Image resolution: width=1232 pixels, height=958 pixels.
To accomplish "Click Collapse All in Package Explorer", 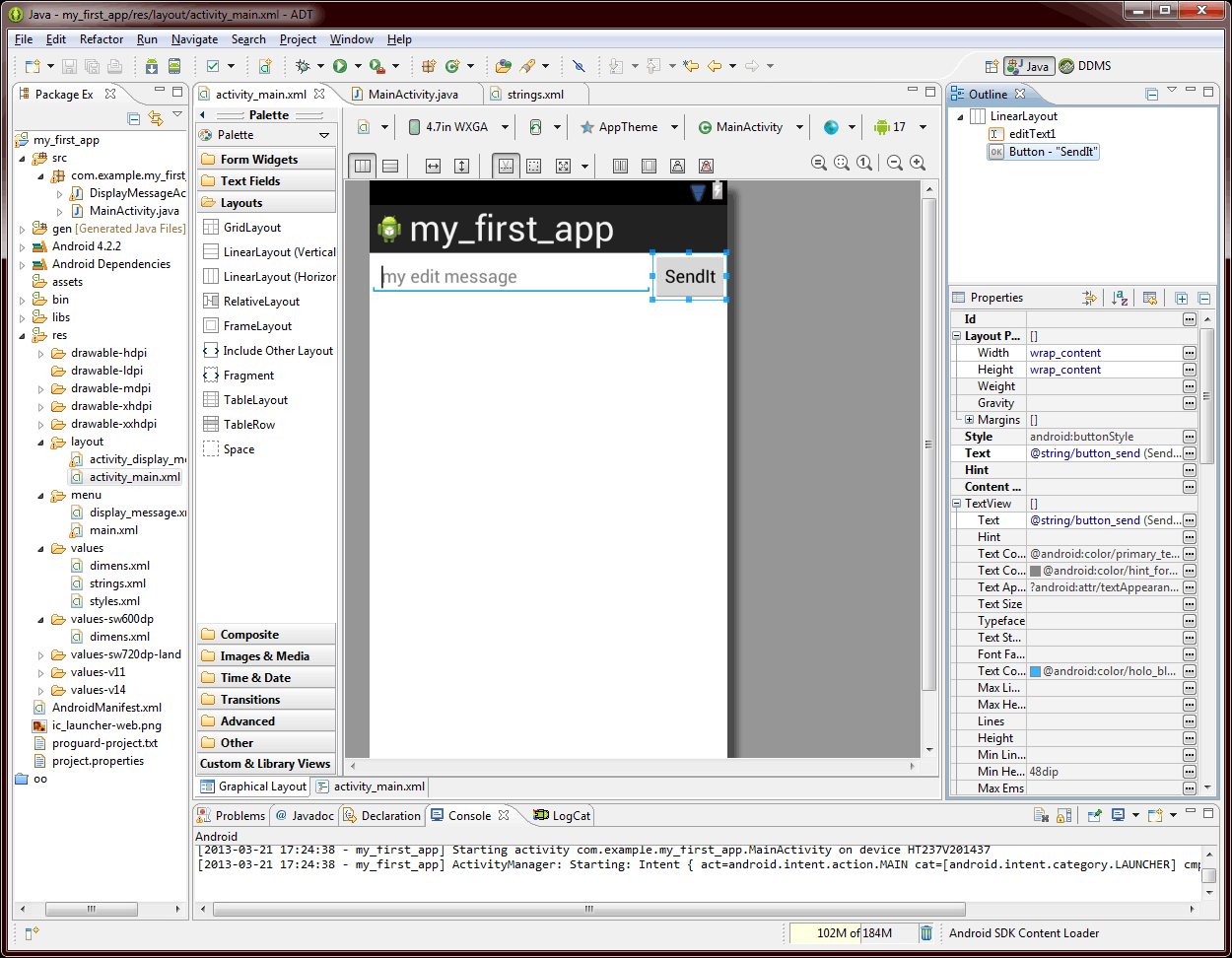I will [x=134, y=118].
